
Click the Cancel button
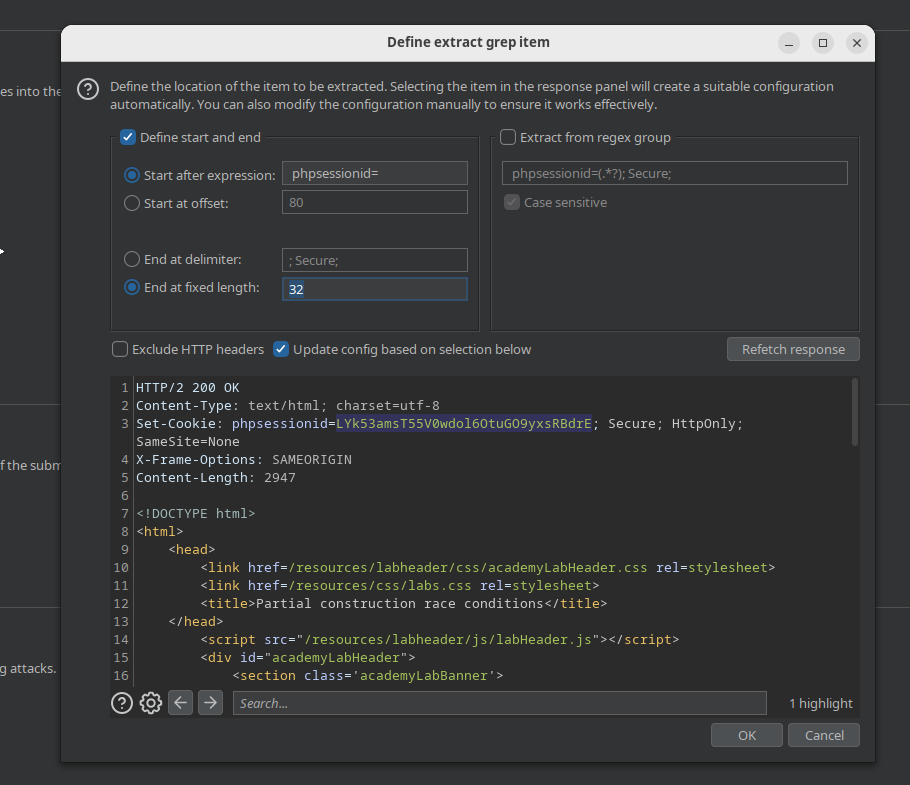coord(824,735)
